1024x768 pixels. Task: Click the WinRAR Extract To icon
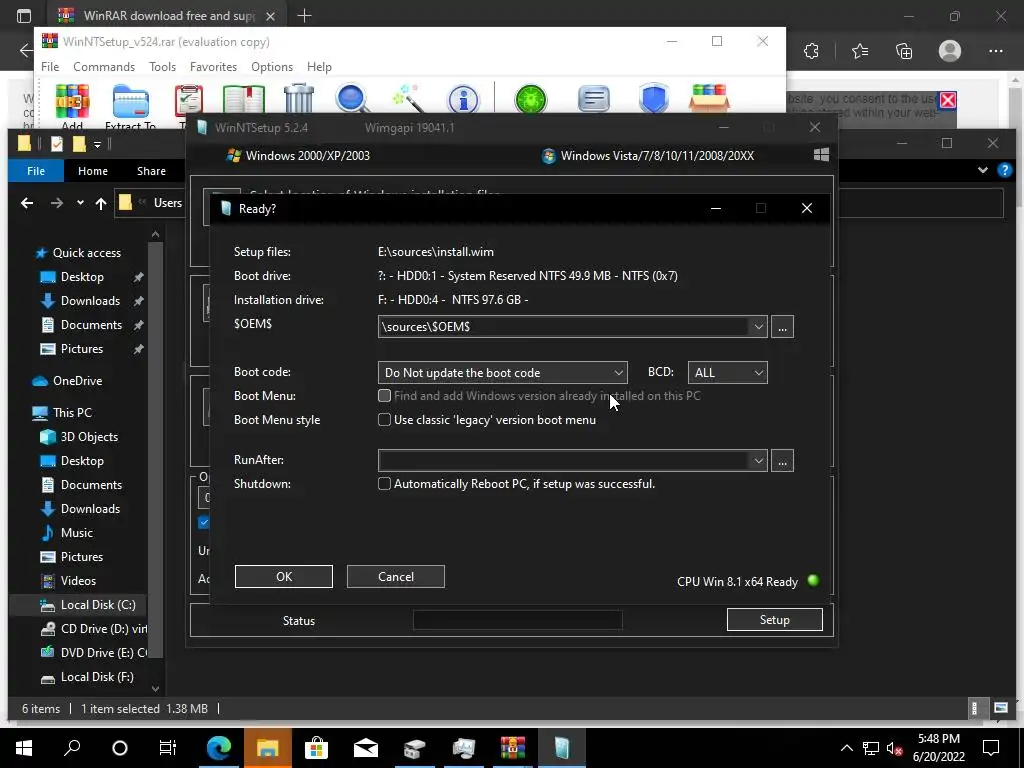pos(131,101)
